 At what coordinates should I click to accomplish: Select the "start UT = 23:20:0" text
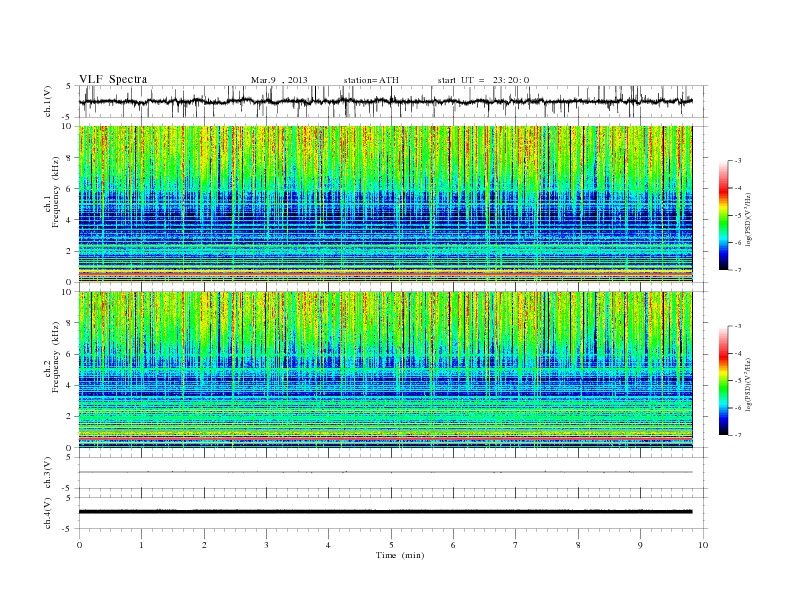pos(483,80)
